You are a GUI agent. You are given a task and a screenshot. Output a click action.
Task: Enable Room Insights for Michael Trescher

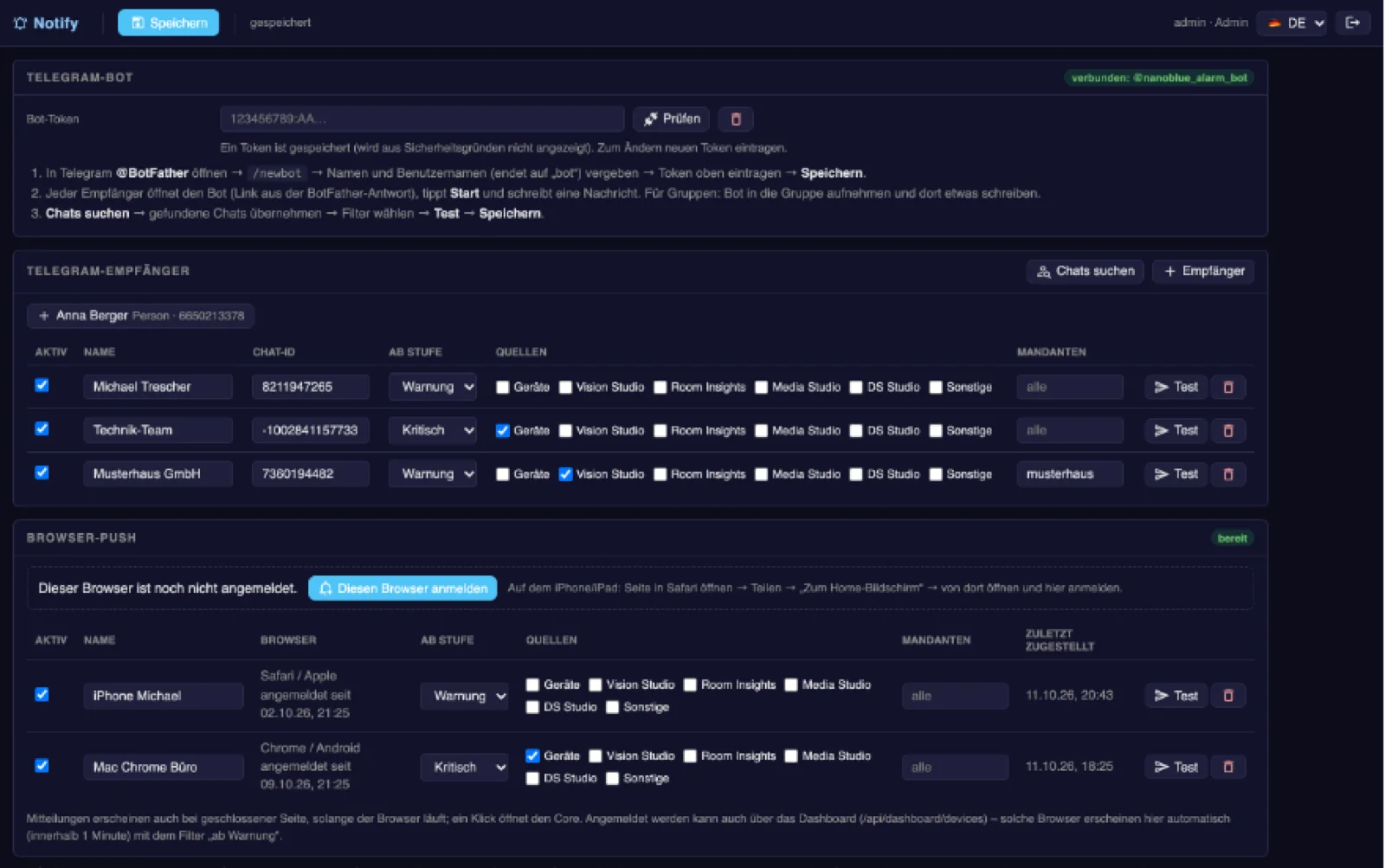[660, 387]
